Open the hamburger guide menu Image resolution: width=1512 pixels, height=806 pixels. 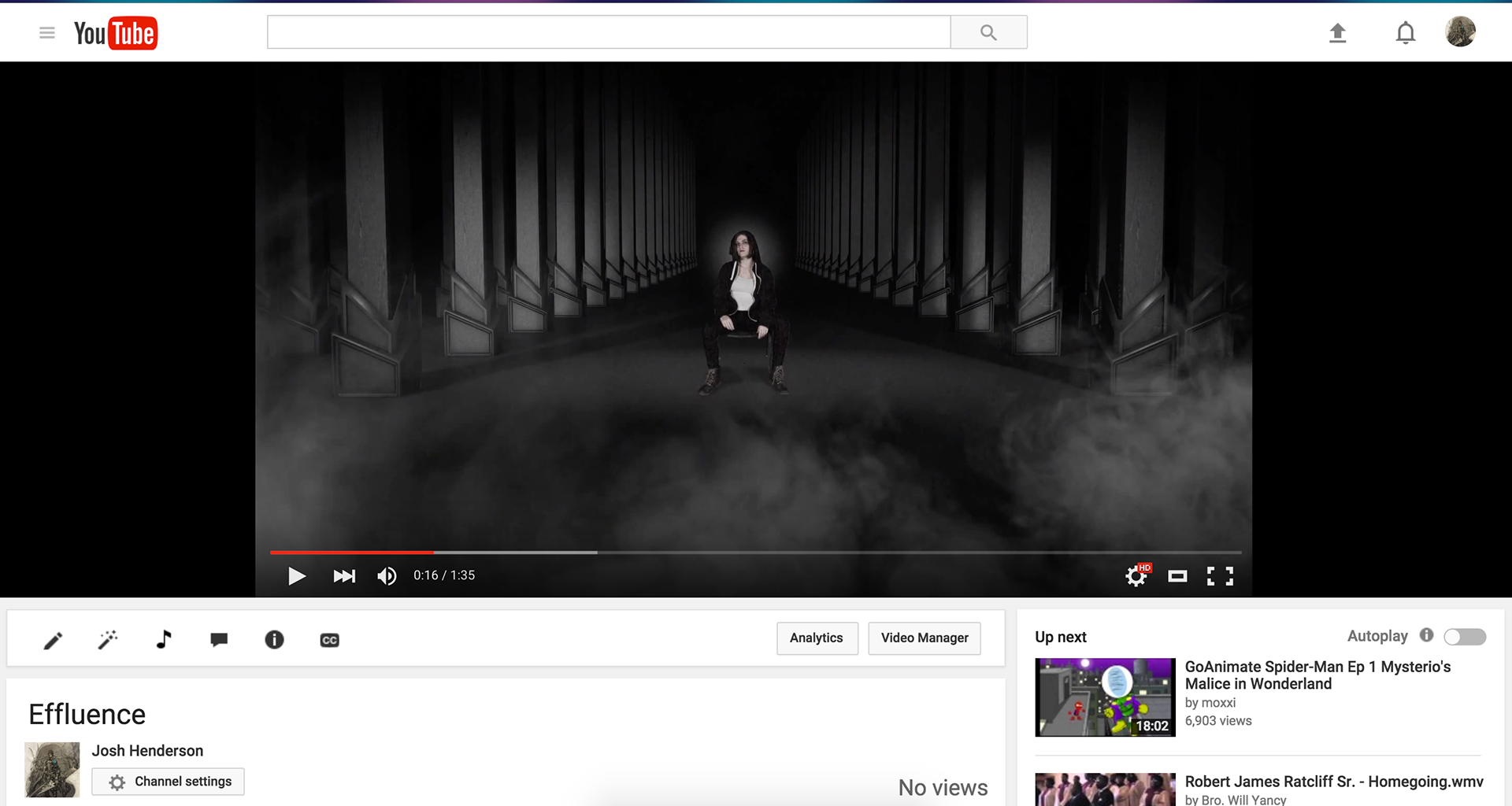pos(47,33)
